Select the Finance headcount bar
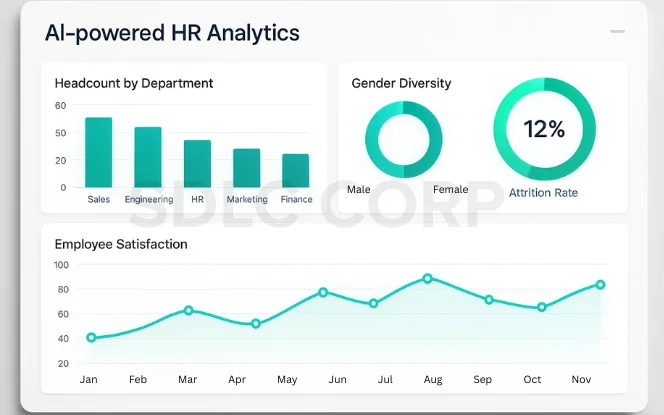664x415 pixels. coord(295,170)
